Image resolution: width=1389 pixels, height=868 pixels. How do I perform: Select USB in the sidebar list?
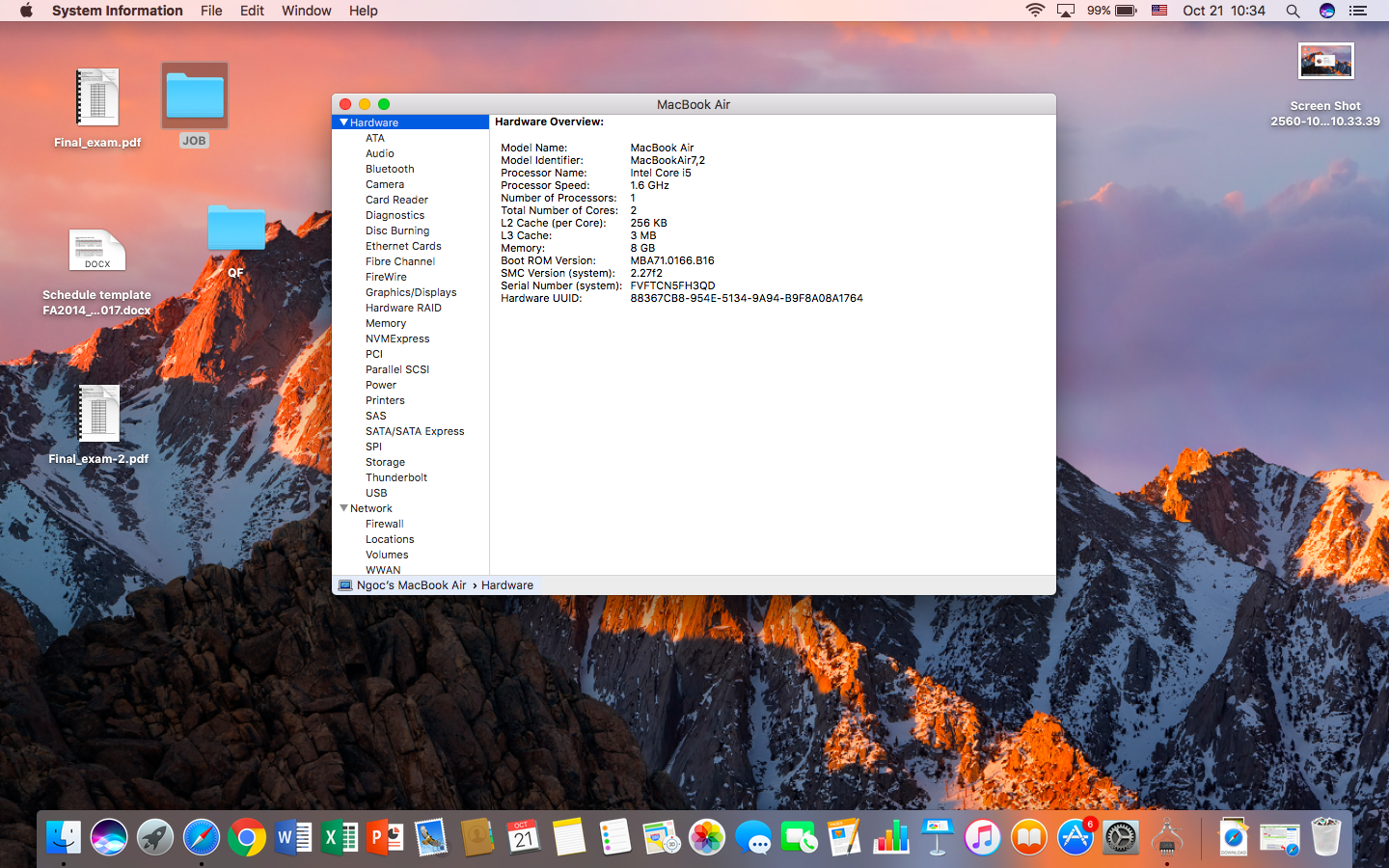pyautogui.click(x=376, y=493)
